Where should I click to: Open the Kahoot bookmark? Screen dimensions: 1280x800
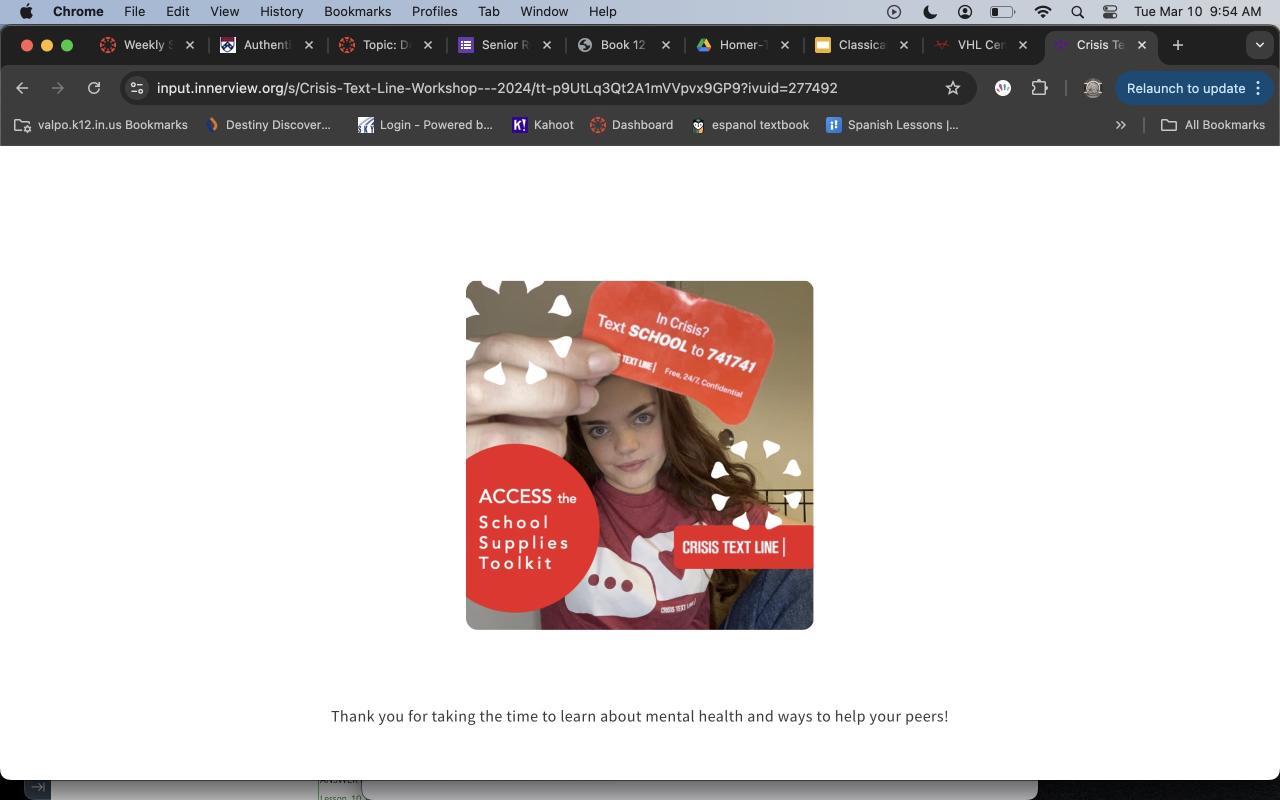pos(543,125)
